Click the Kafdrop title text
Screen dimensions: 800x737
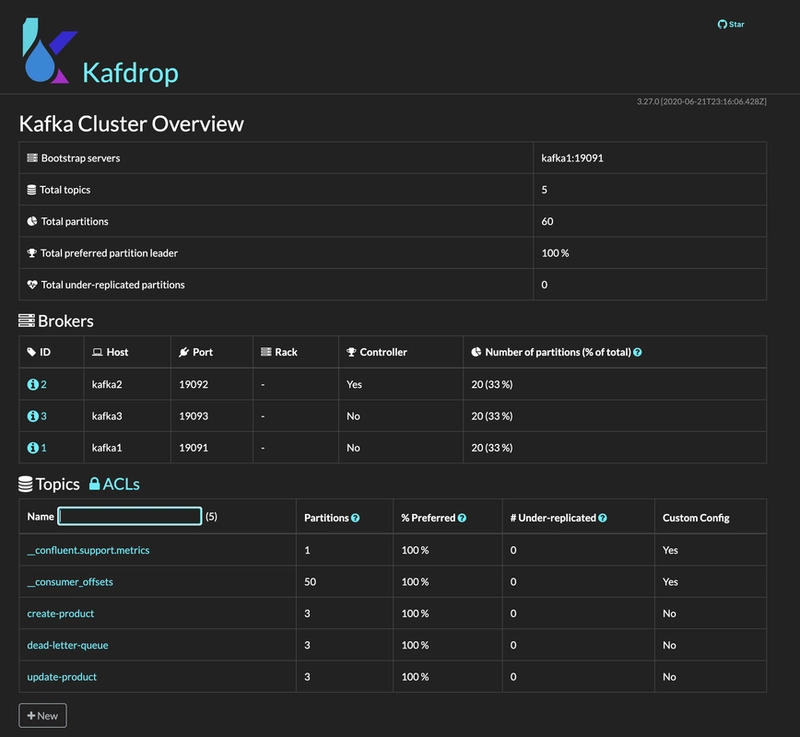(x=131, y=72)
